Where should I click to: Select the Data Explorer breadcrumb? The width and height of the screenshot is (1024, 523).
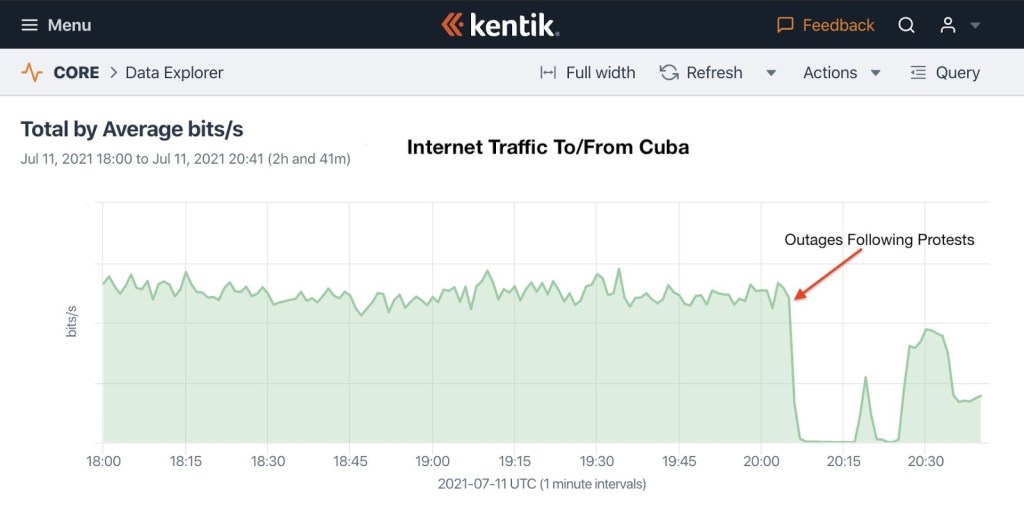click(174, 73)
